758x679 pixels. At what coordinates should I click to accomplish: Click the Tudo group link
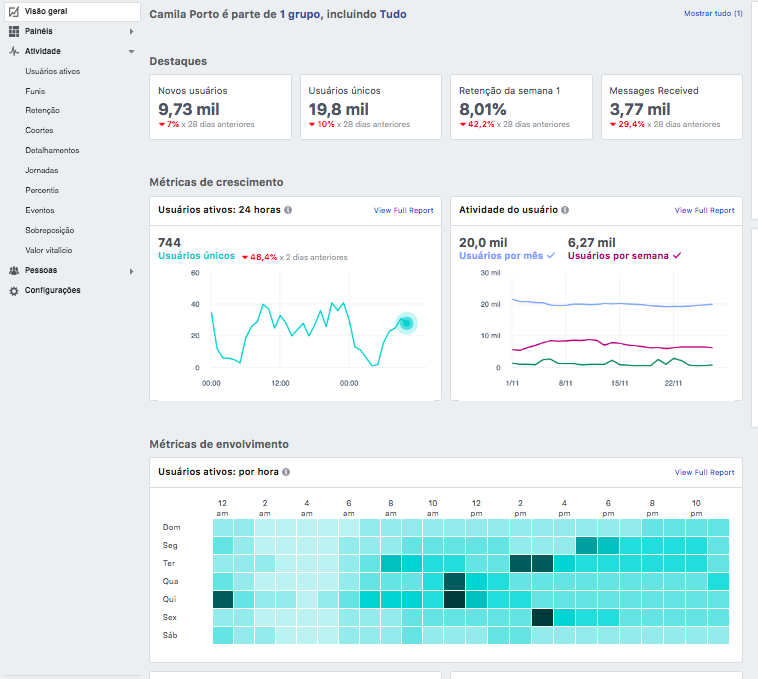393,14
